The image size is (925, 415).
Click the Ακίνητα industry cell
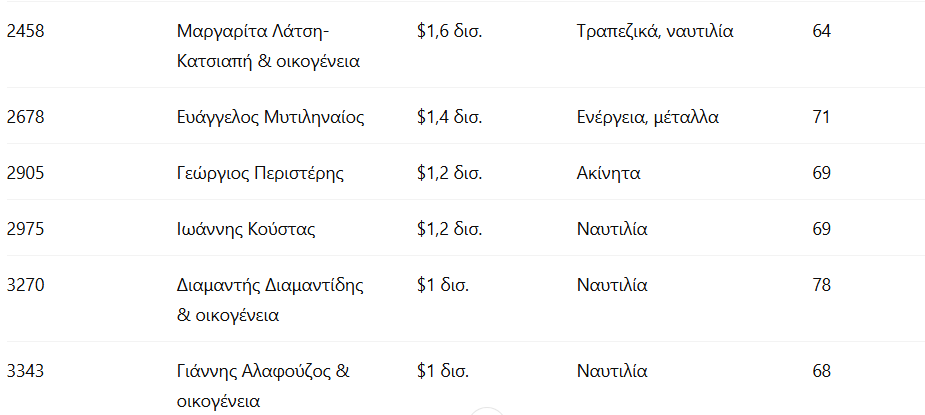click(x=608, y=173)
